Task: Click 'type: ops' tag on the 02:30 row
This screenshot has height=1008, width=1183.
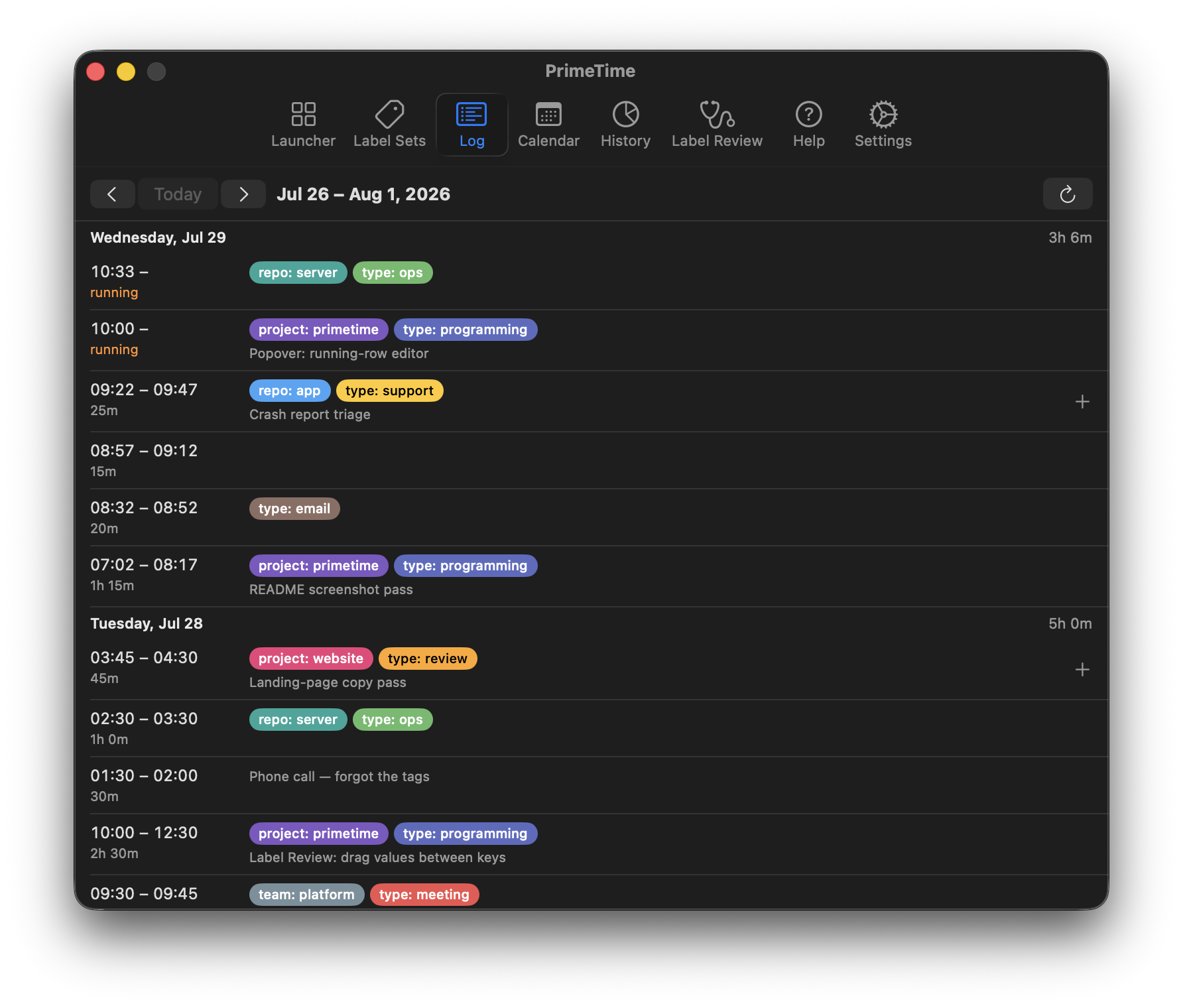Action: [x=392, y=720]
